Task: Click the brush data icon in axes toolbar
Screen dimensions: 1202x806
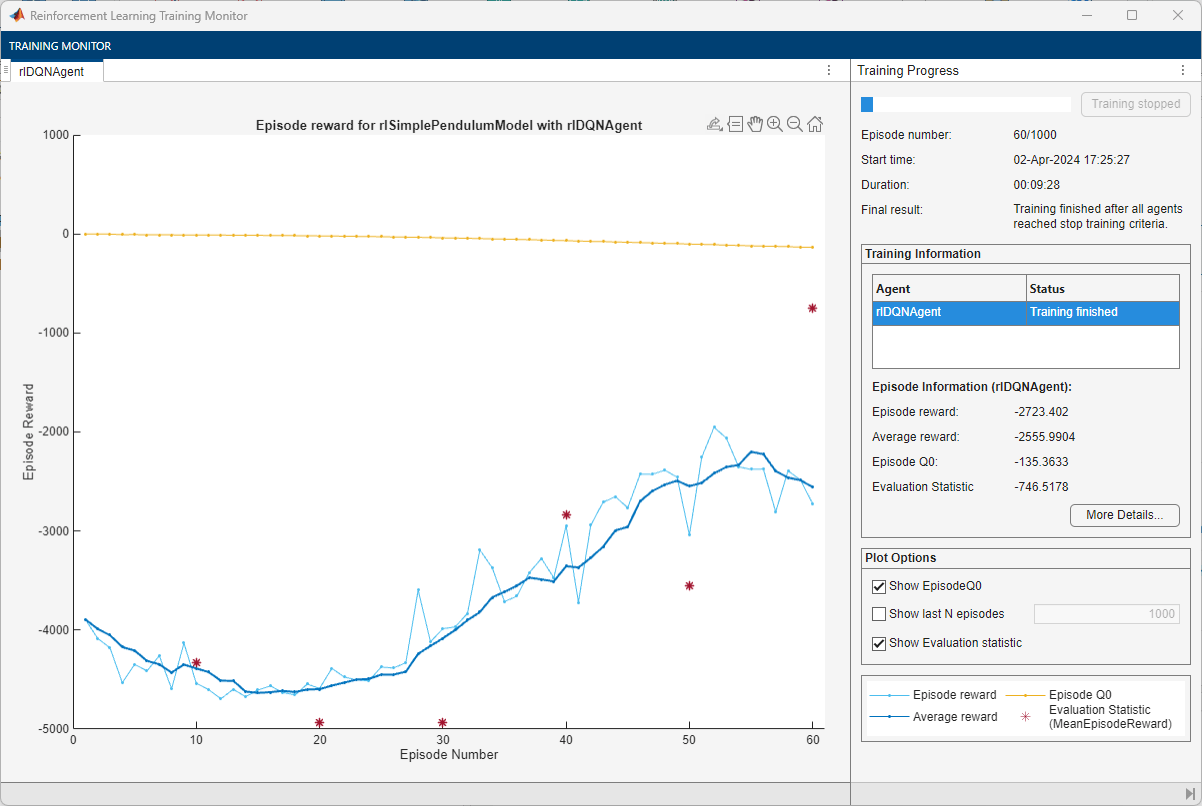Action: coord(715,124)
